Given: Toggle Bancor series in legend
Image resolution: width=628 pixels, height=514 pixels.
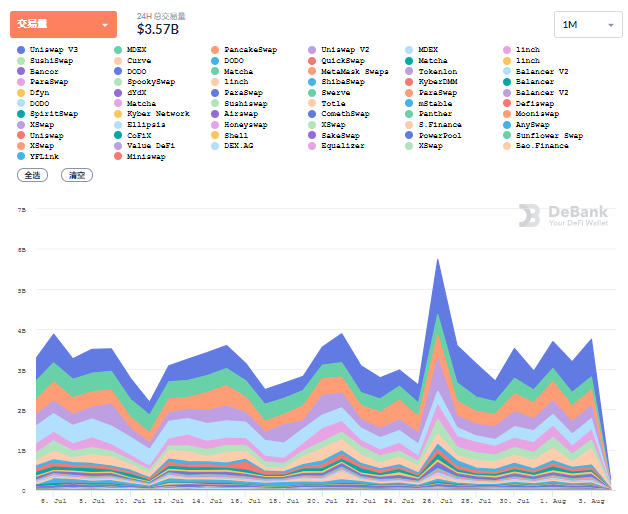Looking at the screenshot, I should 38,71.
